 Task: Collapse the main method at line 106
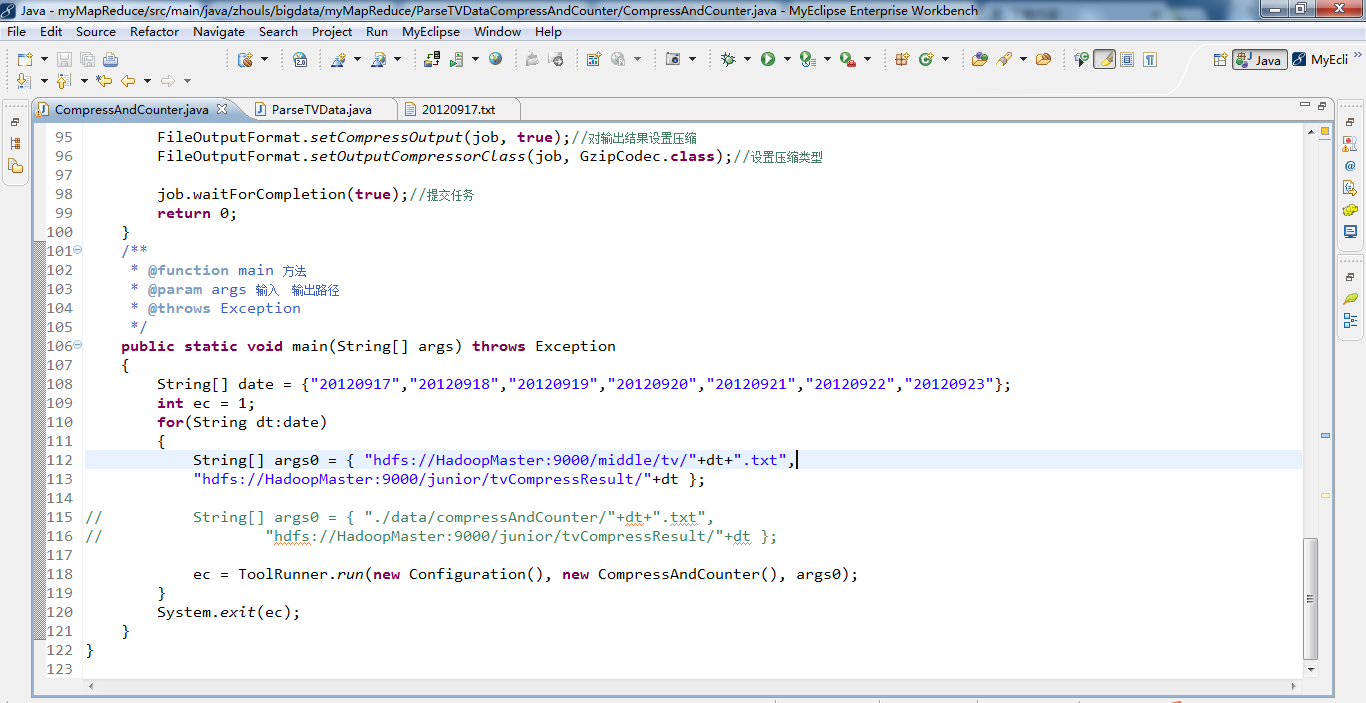(78, 346)
